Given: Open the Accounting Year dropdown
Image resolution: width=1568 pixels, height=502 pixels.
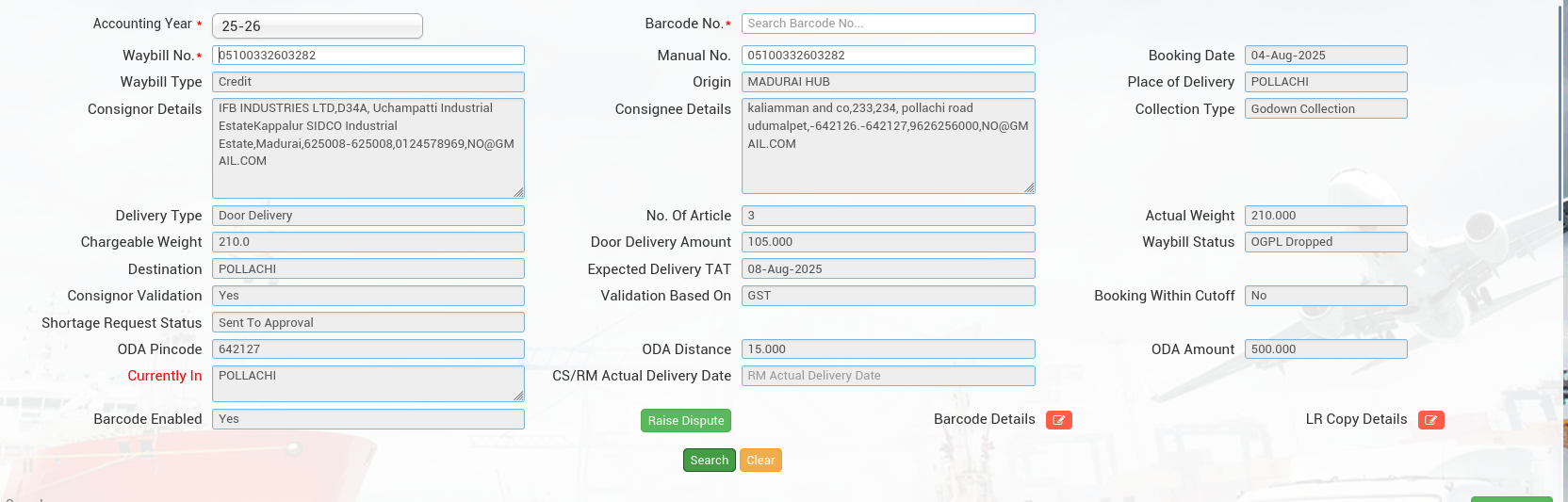Looking at the screenshot, I should click(x=317, y=26).
